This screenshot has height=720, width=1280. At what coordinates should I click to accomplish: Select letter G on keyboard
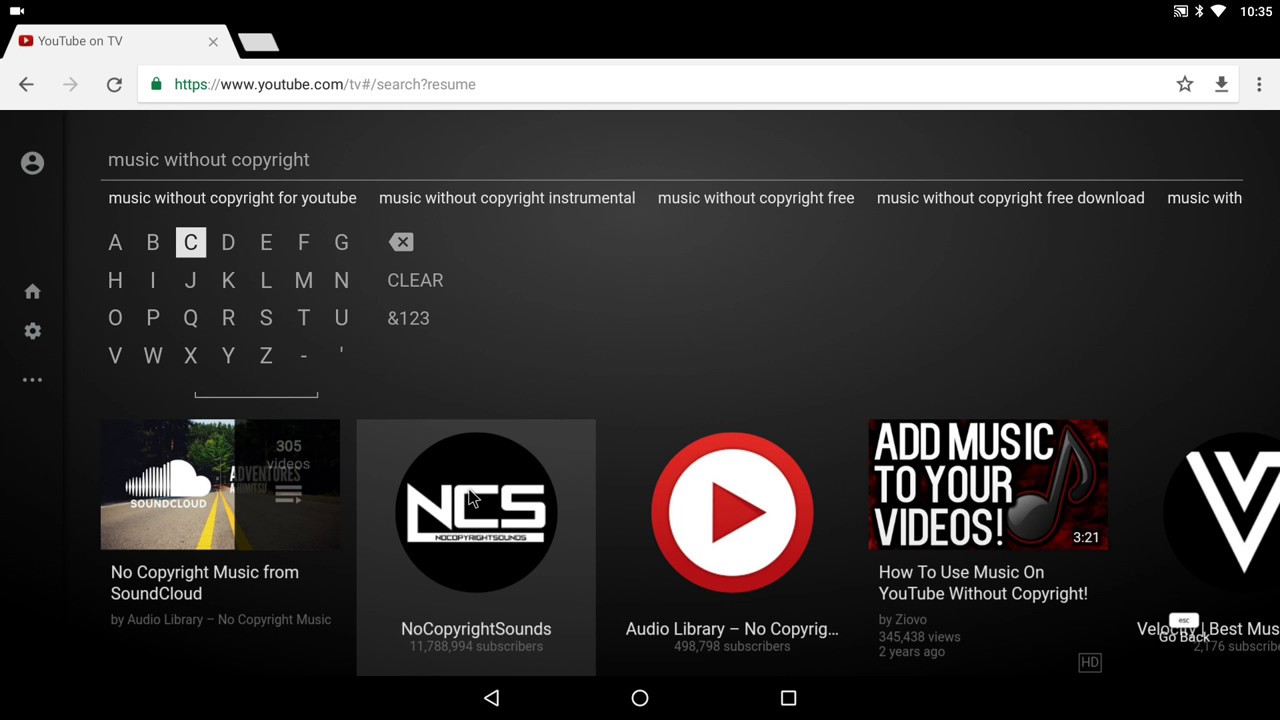coord(341,242)
